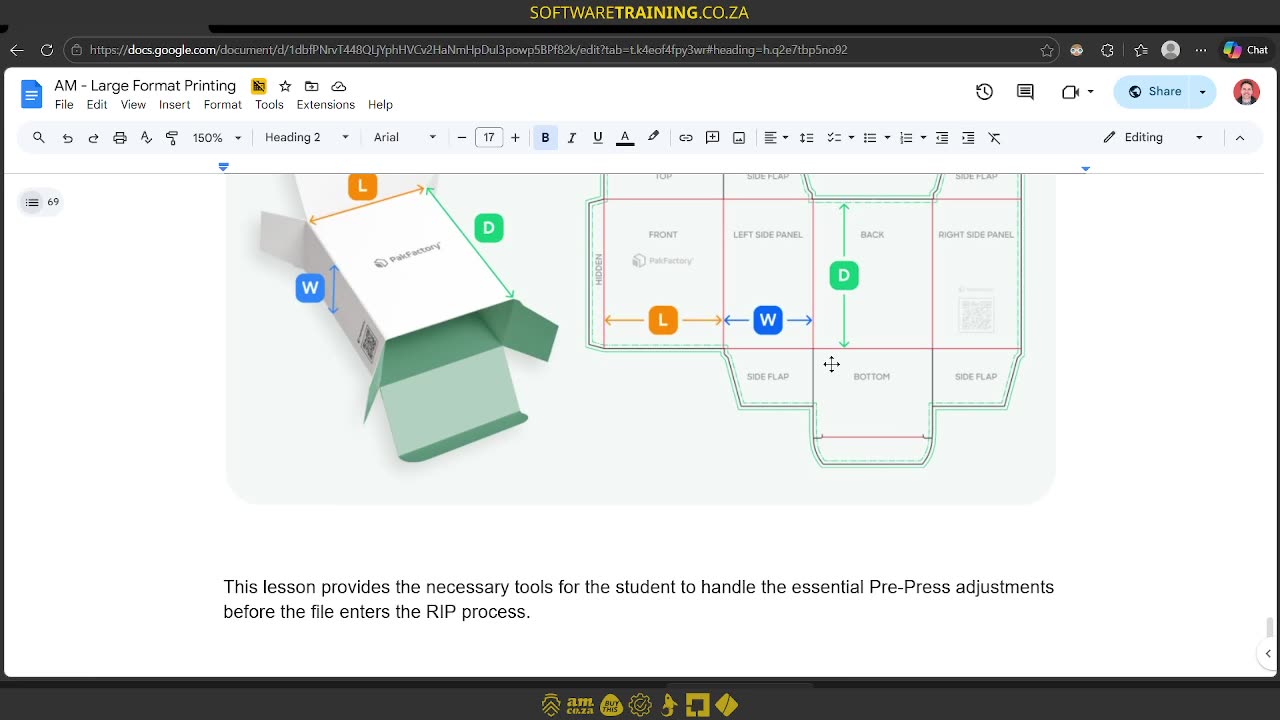Viewport: 1280px width, 720px height.
Task: Check the cloud save status icon
Action: coord(339,86)
